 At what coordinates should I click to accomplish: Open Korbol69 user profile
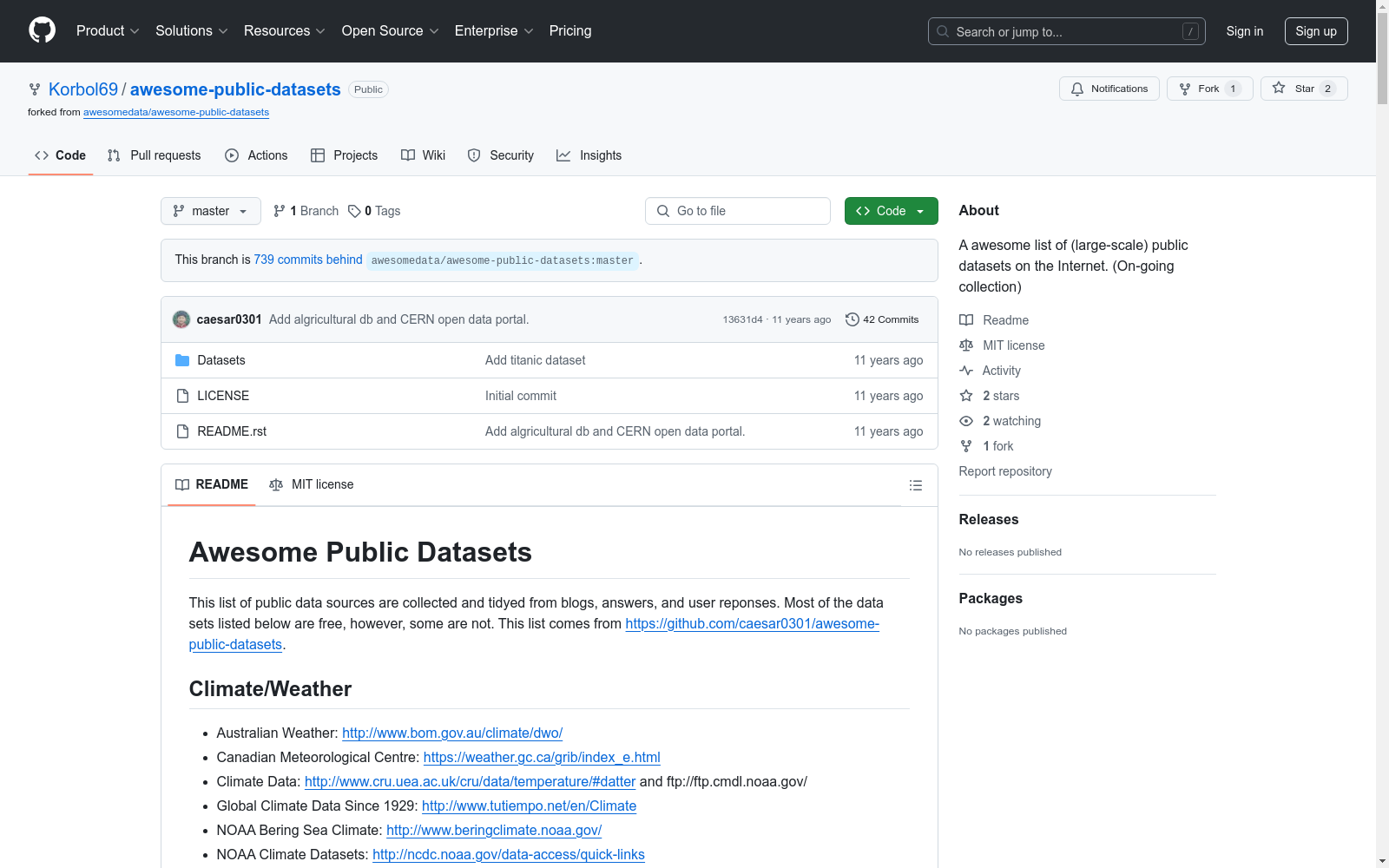[x=83, y=89]
